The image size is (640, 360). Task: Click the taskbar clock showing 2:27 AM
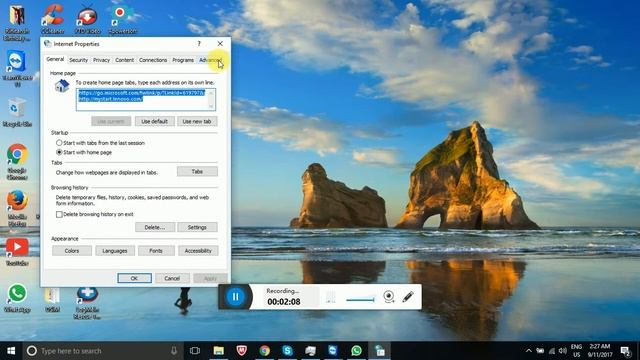click(x=599, y=351)
